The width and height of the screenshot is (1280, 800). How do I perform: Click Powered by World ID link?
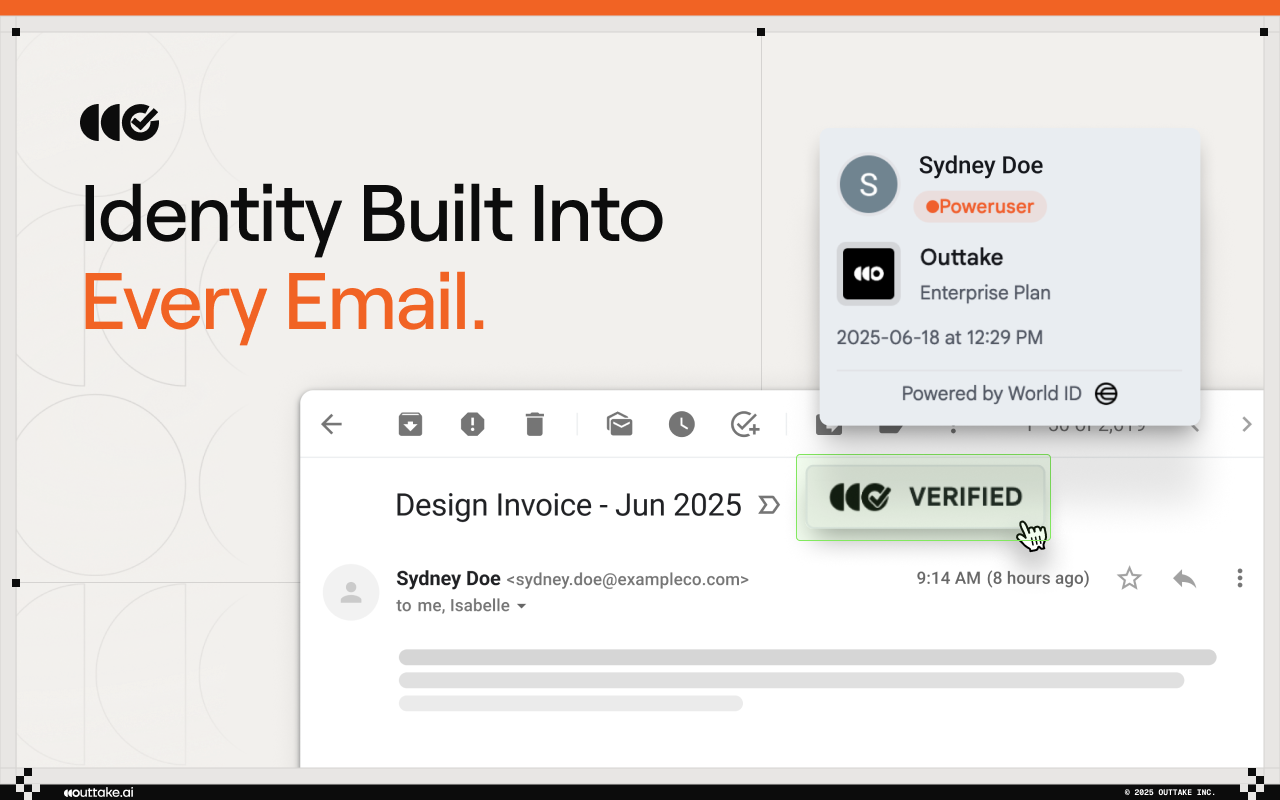pos(993,394)
